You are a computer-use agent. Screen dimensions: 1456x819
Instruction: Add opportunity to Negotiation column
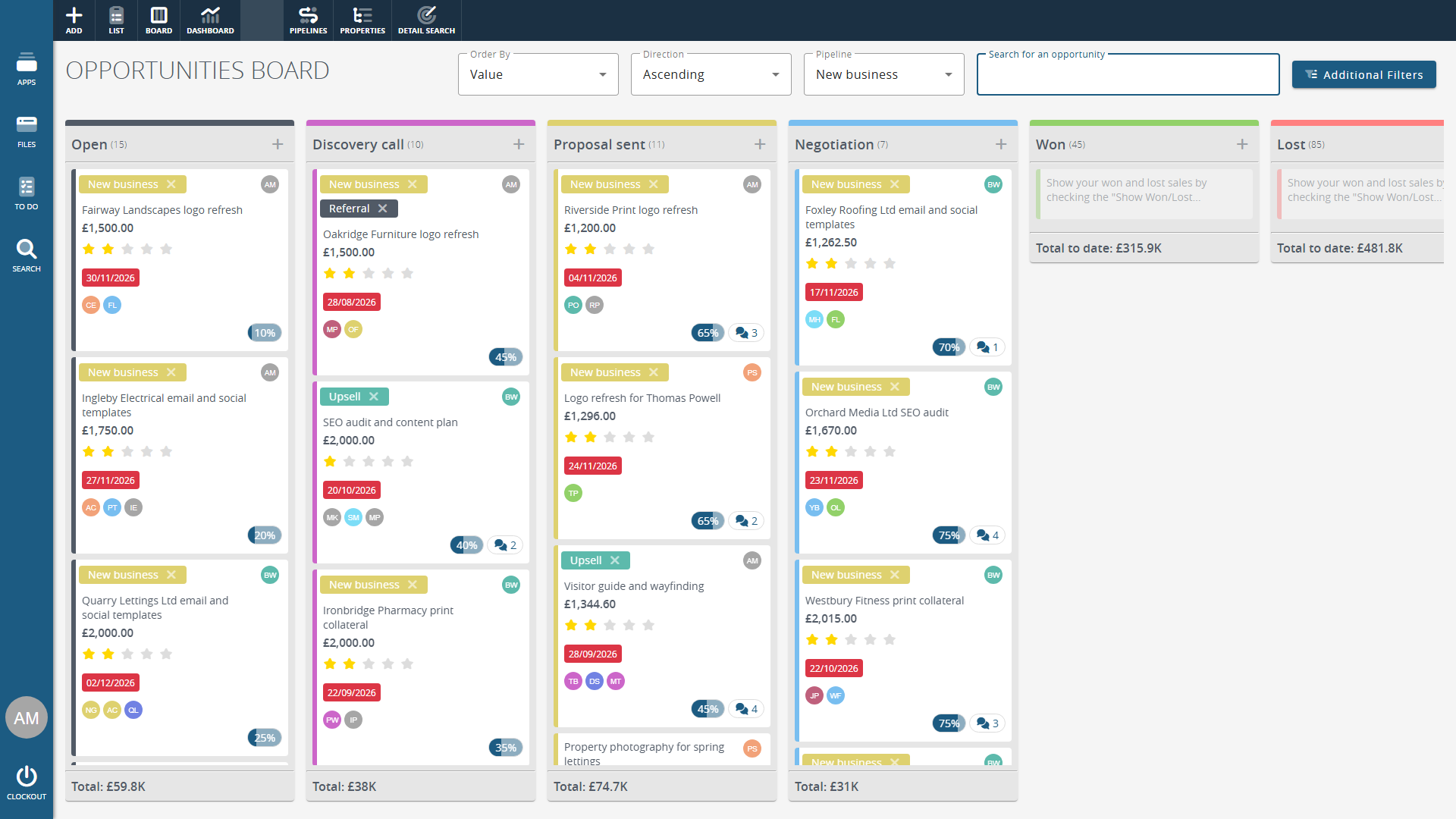point(1001,144)
